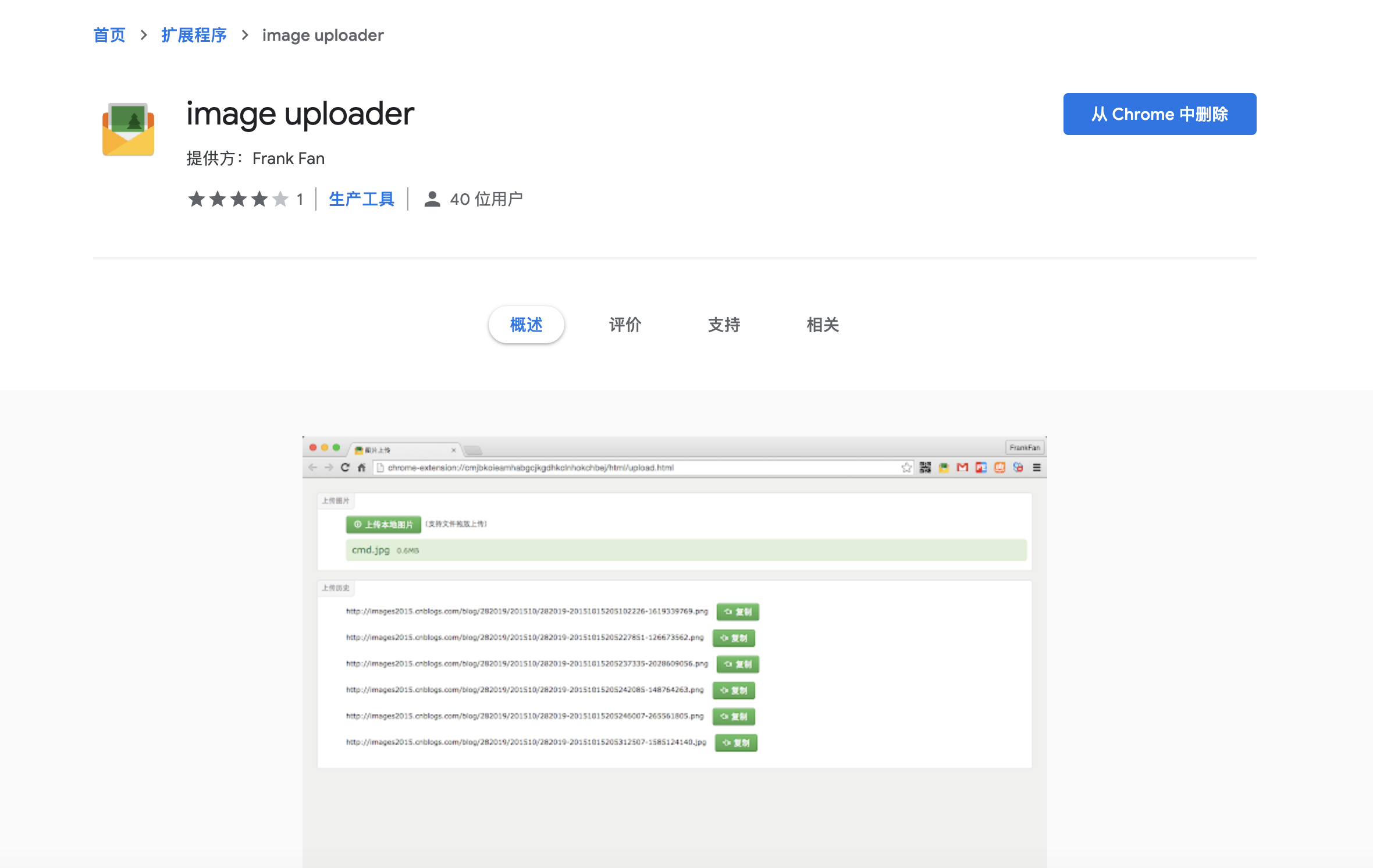Click the 40 位用户 text
Screen dimensions: 1373x868
486,199
